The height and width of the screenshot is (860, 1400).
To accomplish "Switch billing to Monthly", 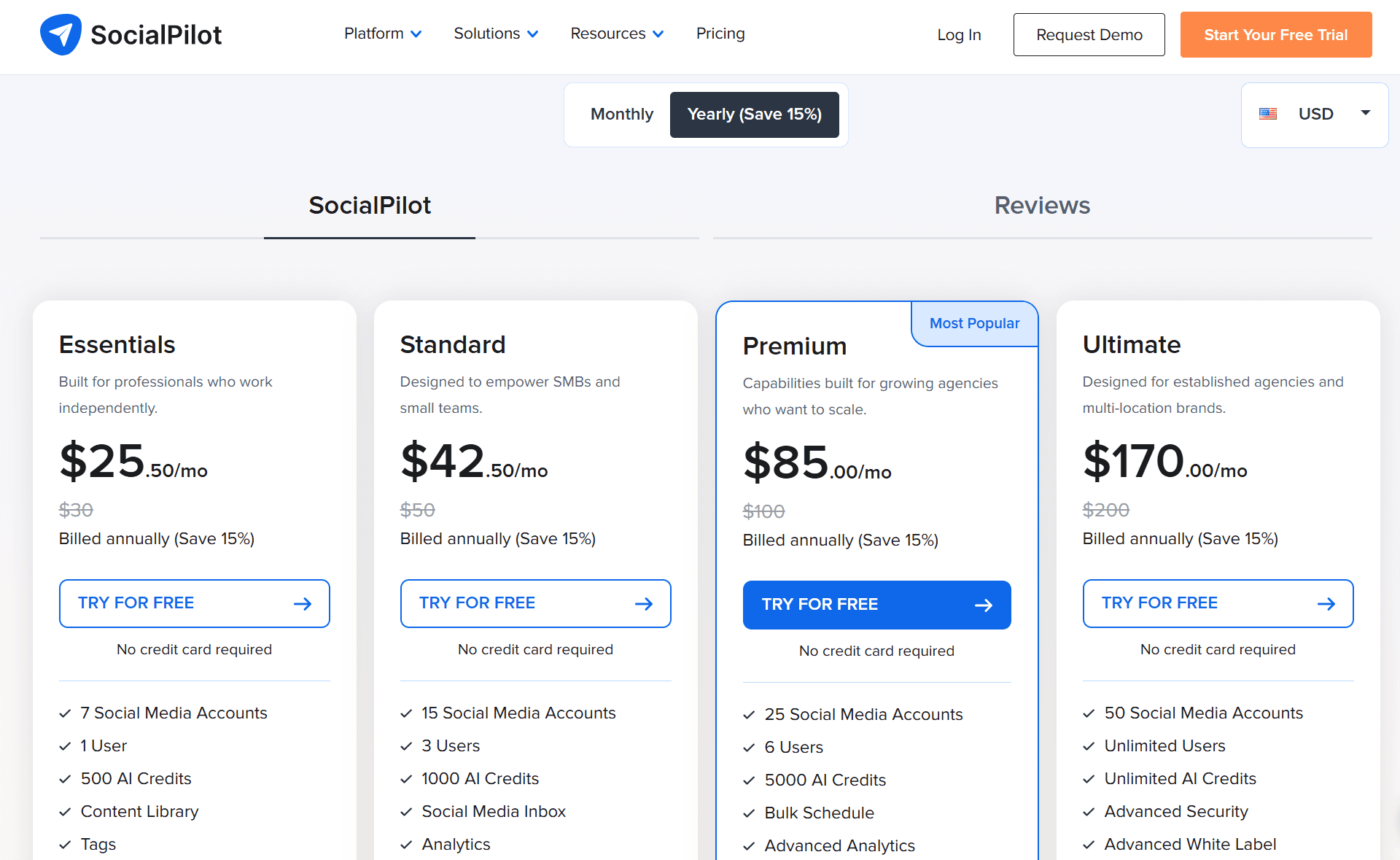I will (x=621, y=115).
